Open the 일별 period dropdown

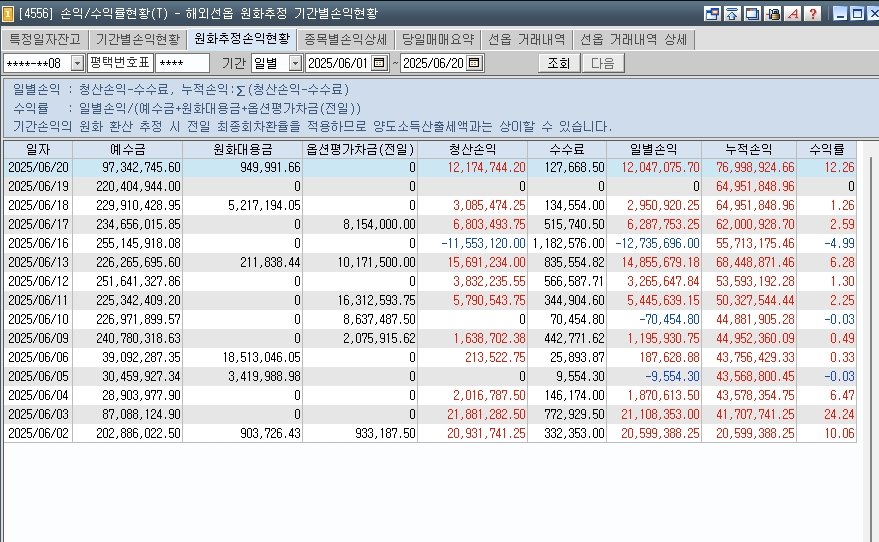point(295,63)
